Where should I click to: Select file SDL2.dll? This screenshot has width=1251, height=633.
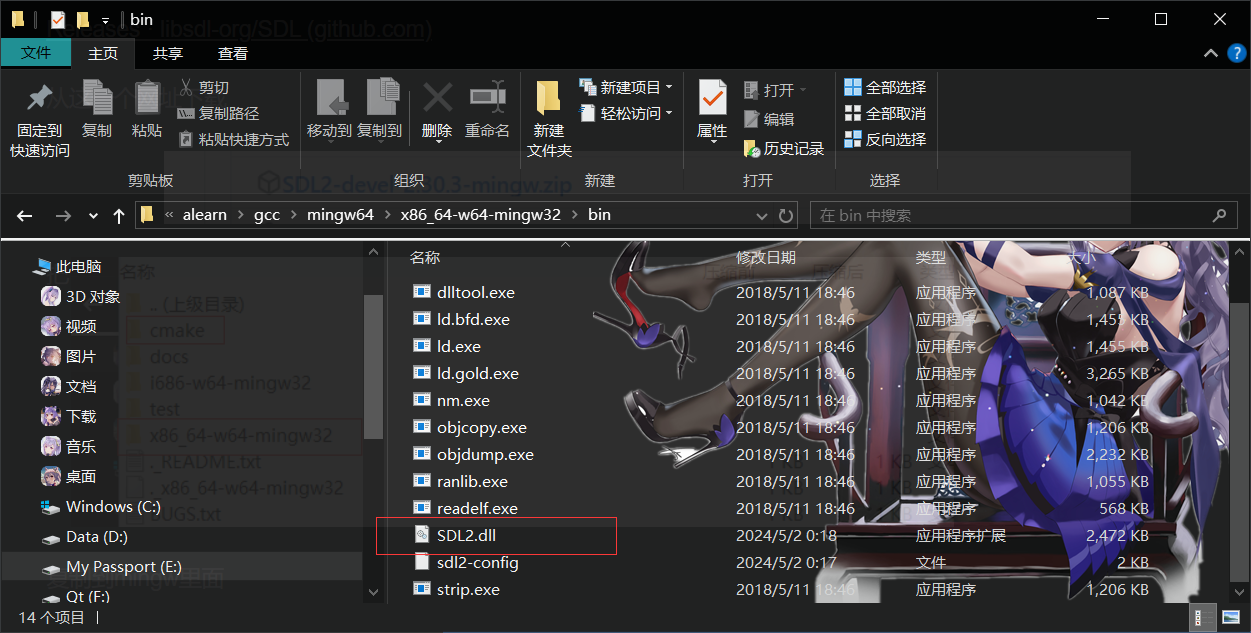[466, 536]
